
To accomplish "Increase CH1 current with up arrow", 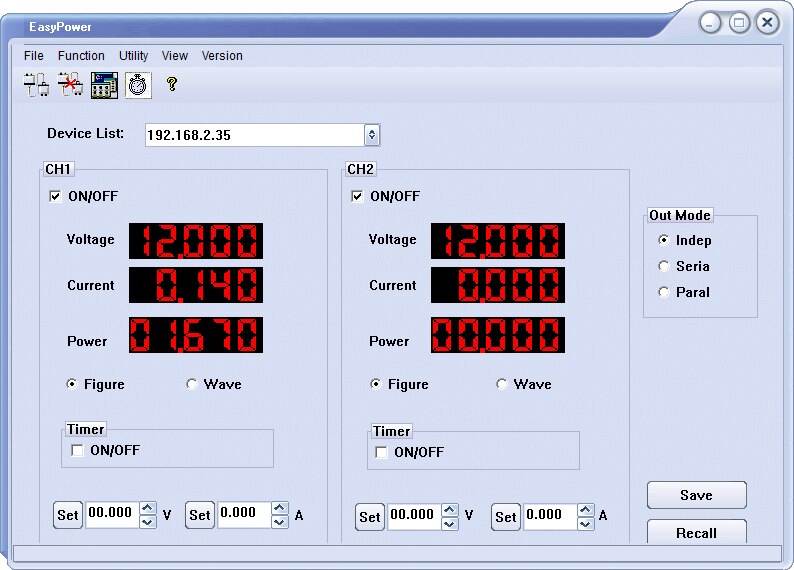I will point(280,508).
